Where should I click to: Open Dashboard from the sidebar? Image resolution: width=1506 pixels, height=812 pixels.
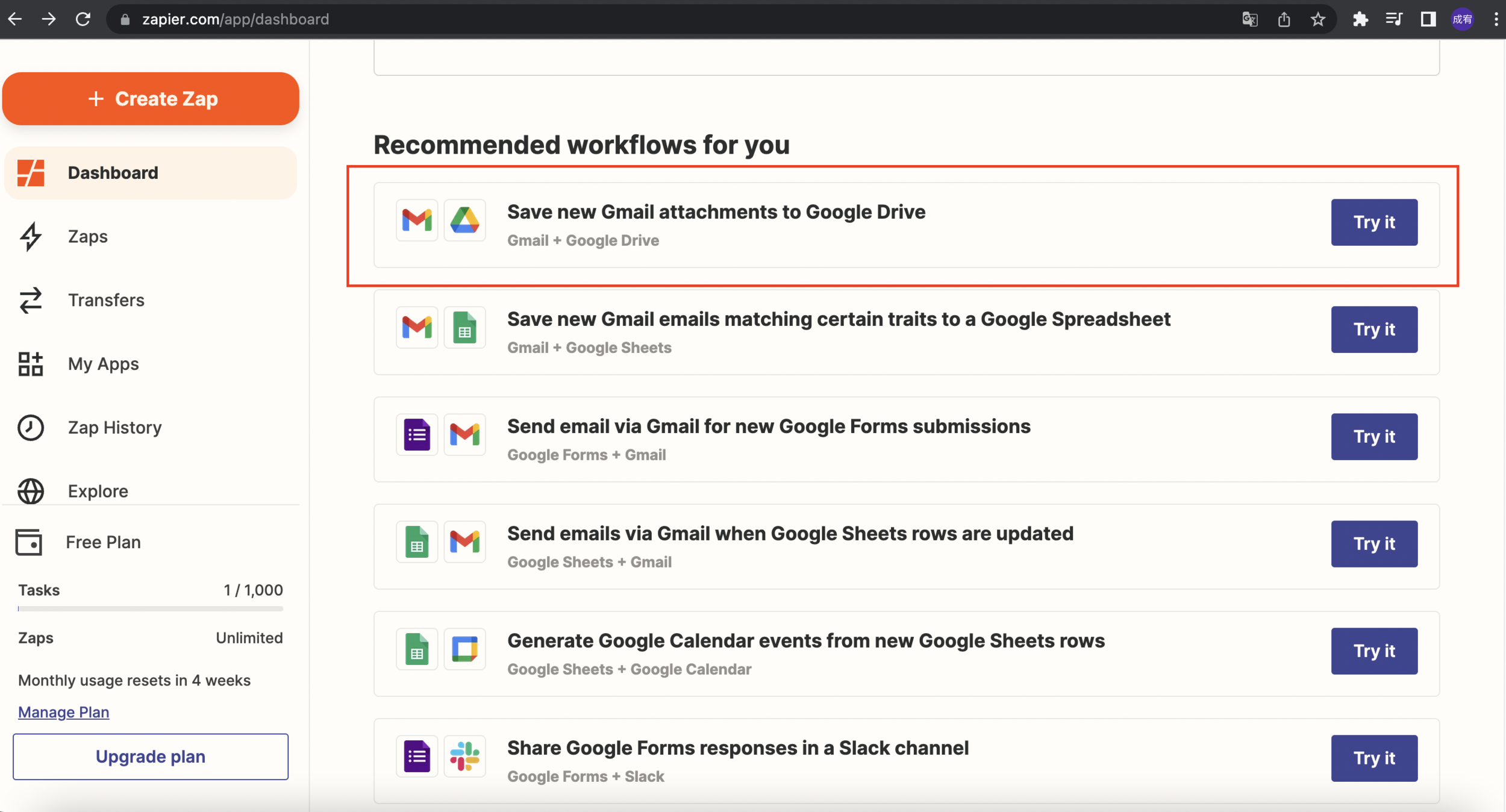pos(113,173)
